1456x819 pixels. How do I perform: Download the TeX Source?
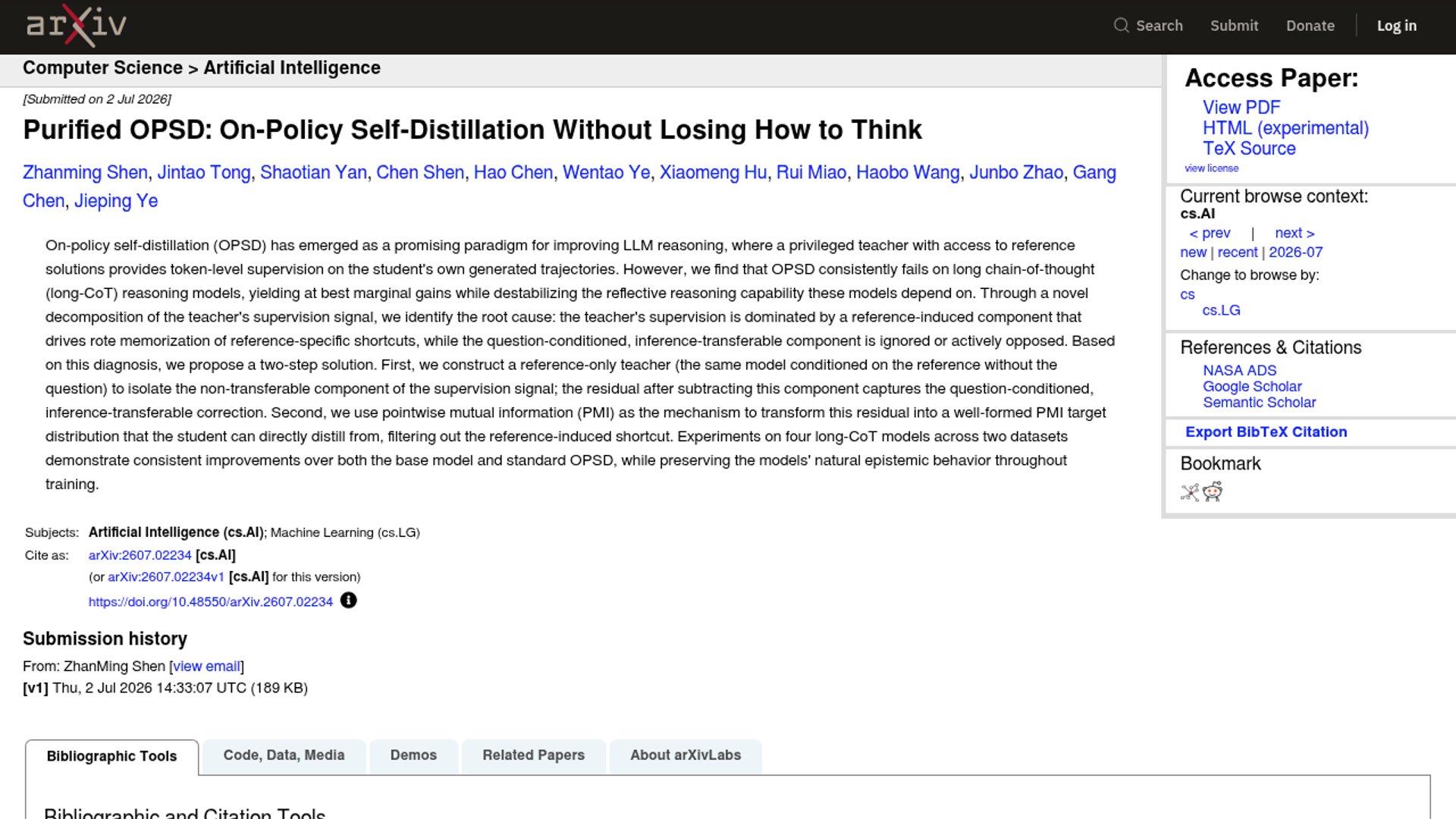1249,149
